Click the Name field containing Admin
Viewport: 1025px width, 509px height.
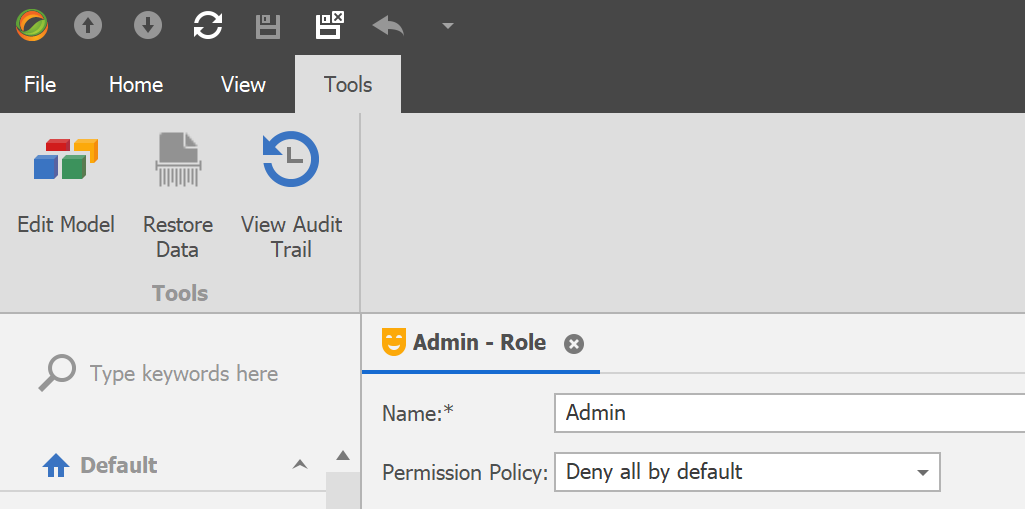pos(790,413)
